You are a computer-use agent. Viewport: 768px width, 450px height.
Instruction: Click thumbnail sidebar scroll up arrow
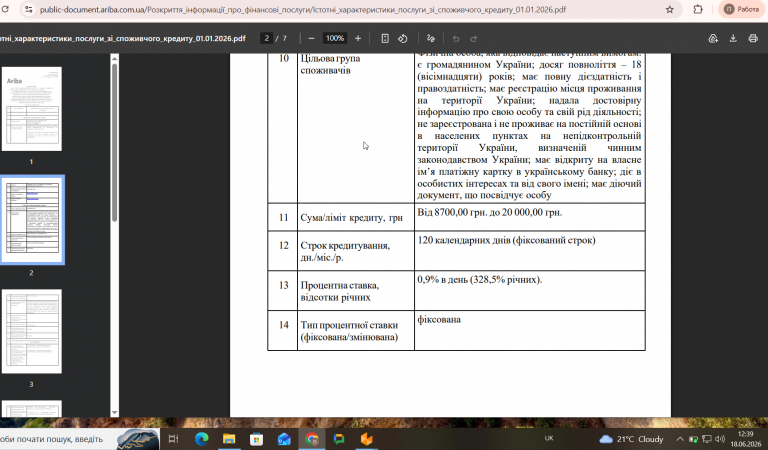pos(115,58)
